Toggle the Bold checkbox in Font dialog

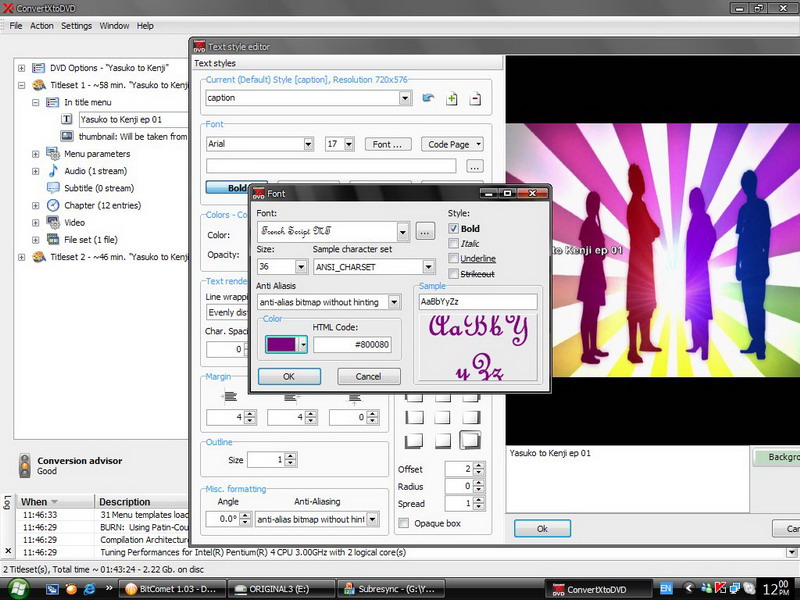pyautogui.click(x=453, y=229)
